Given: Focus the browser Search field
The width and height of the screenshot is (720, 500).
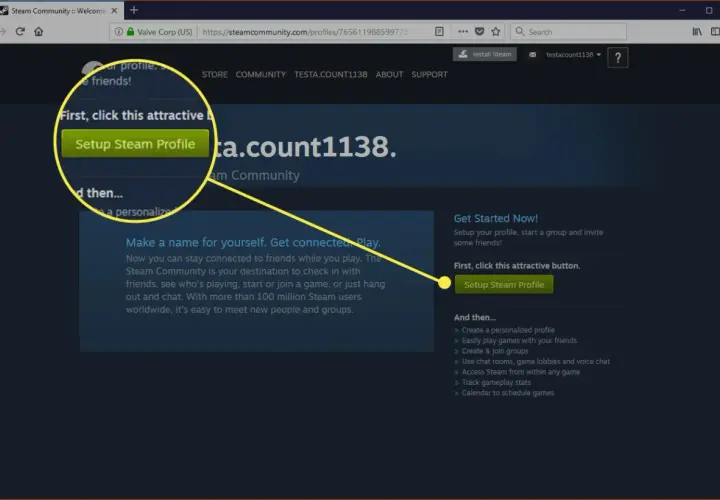Looking at the screenshot, I should coord(568,32).
